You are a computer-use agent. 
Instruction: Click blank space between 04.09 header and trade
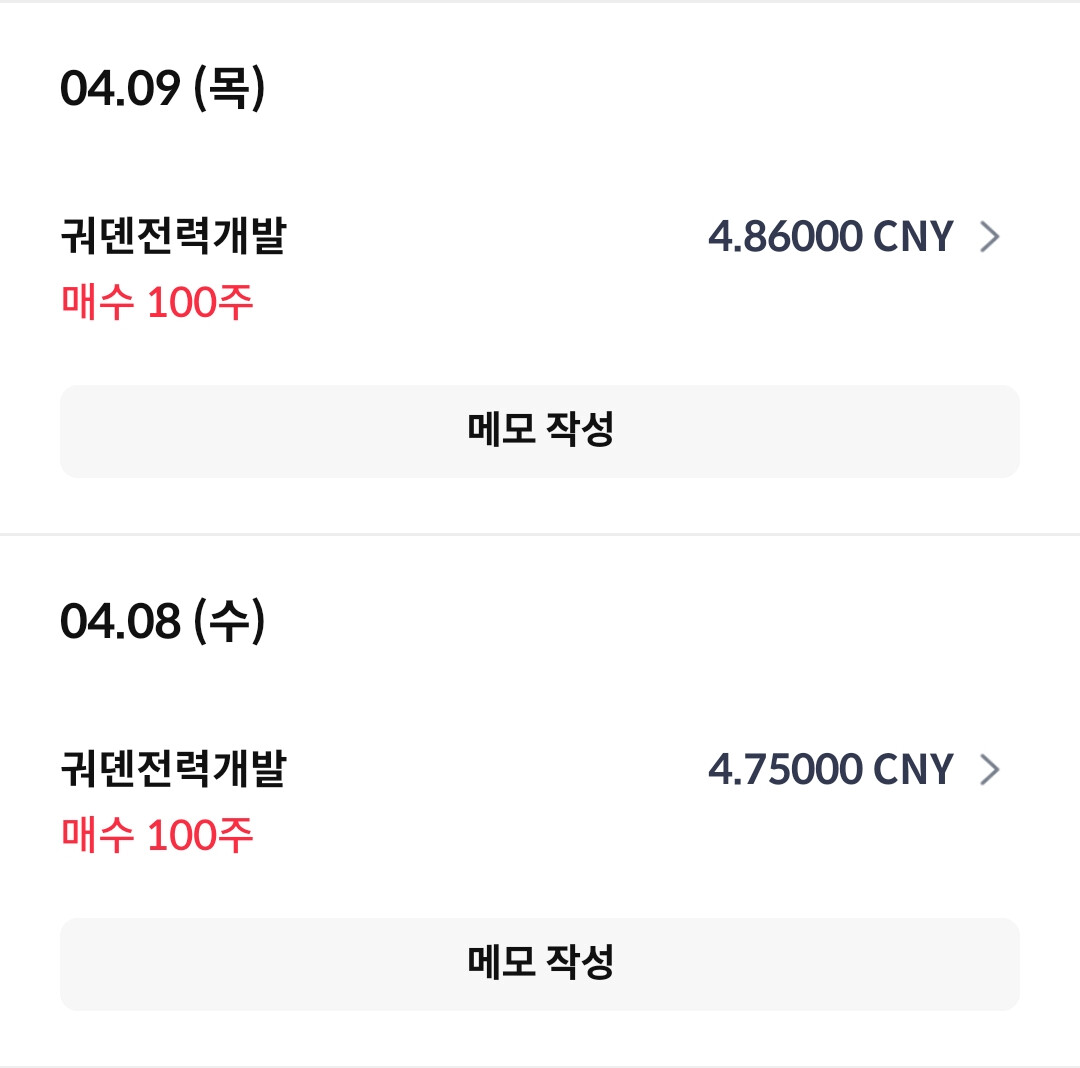point(540,160)
